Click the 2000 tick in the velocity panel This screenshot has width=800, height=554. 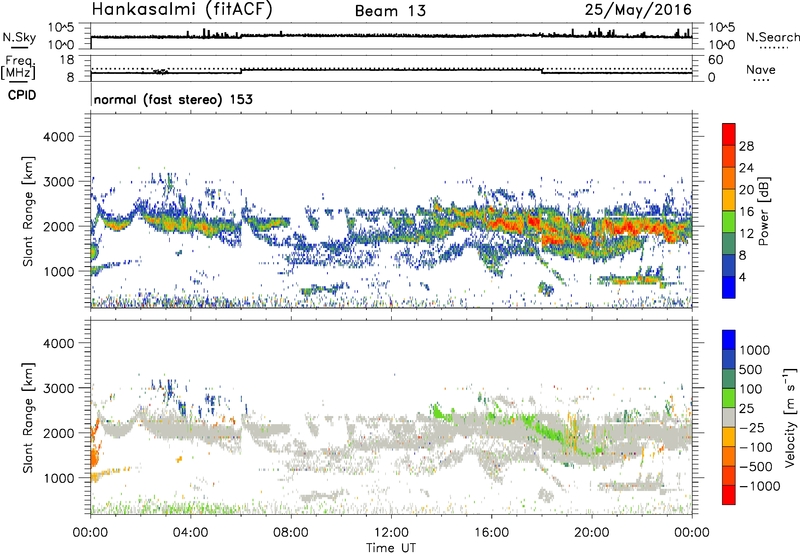coord(58,433)
